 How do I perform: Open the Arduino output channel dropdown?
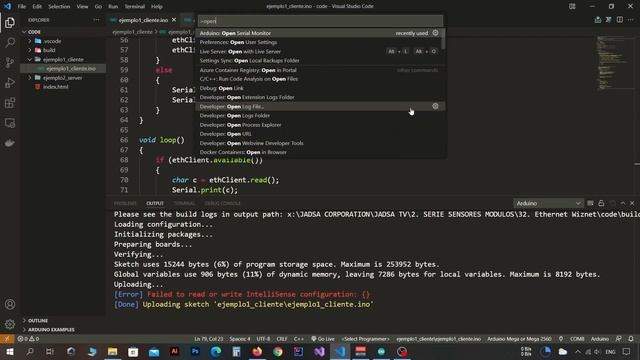(x=548, y=203)
